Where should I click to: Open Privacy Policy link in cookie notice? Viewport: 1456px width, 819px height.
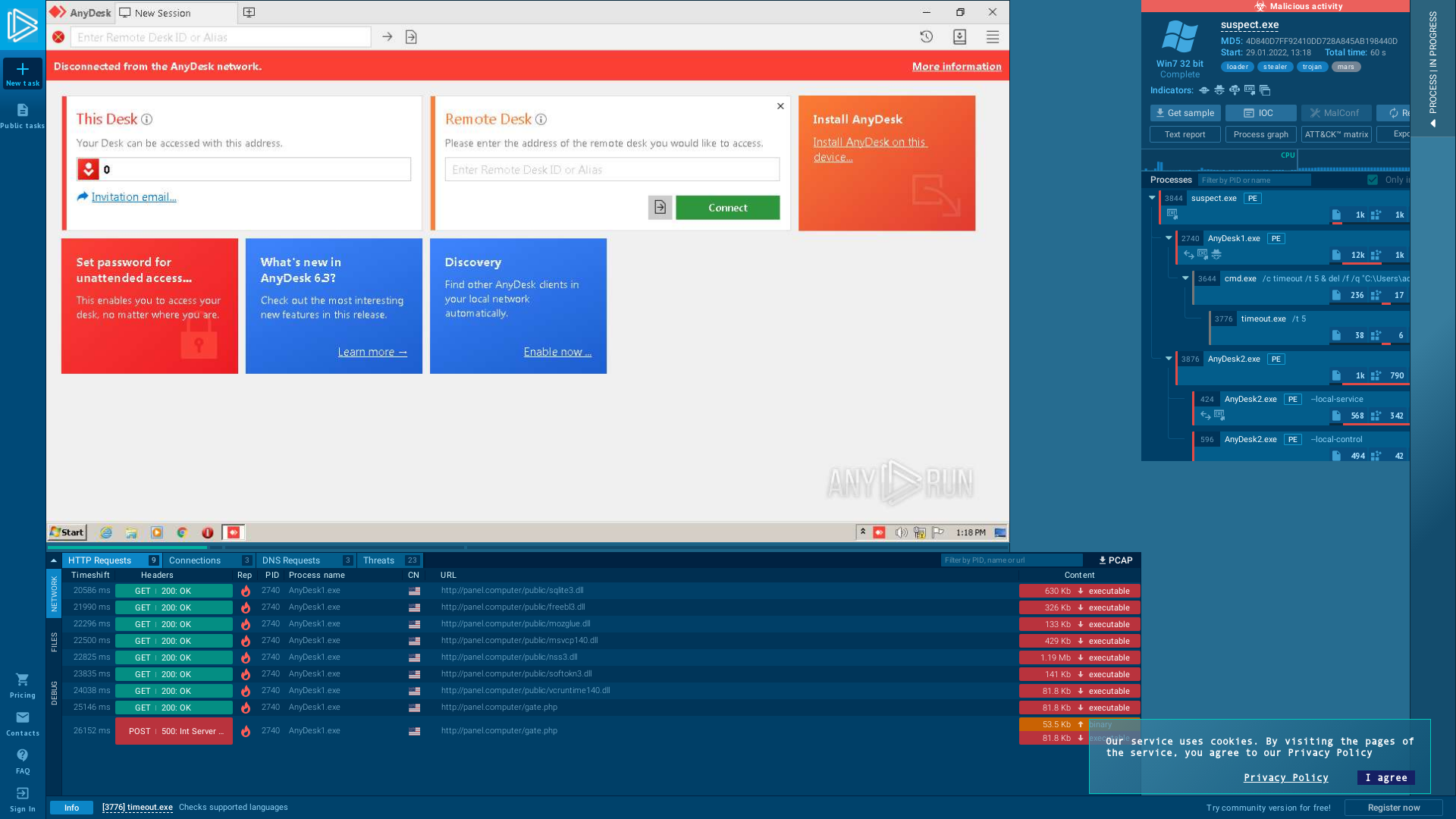[x=1285, y=777]
